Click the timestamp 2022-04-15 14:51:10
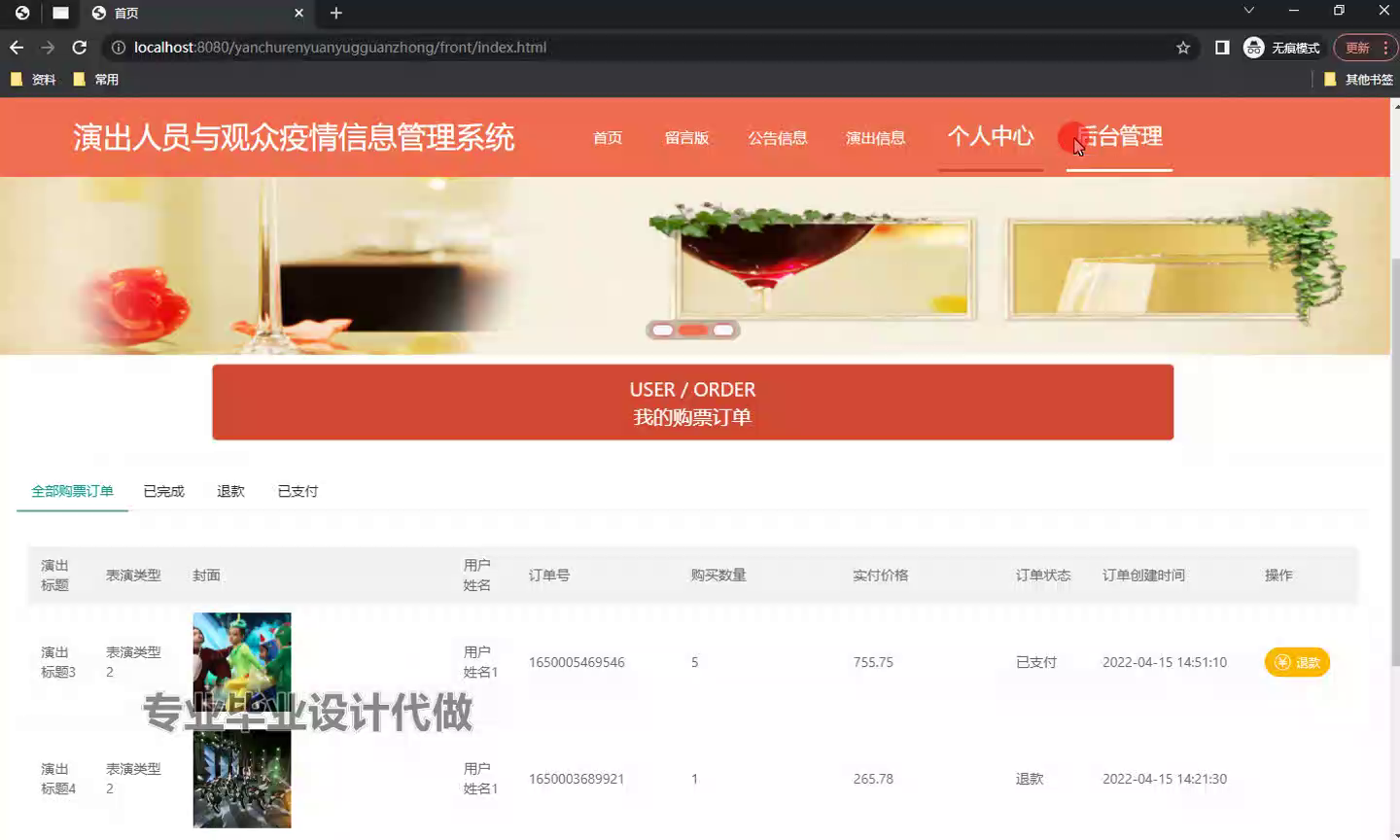 [x=1165, y=662]
